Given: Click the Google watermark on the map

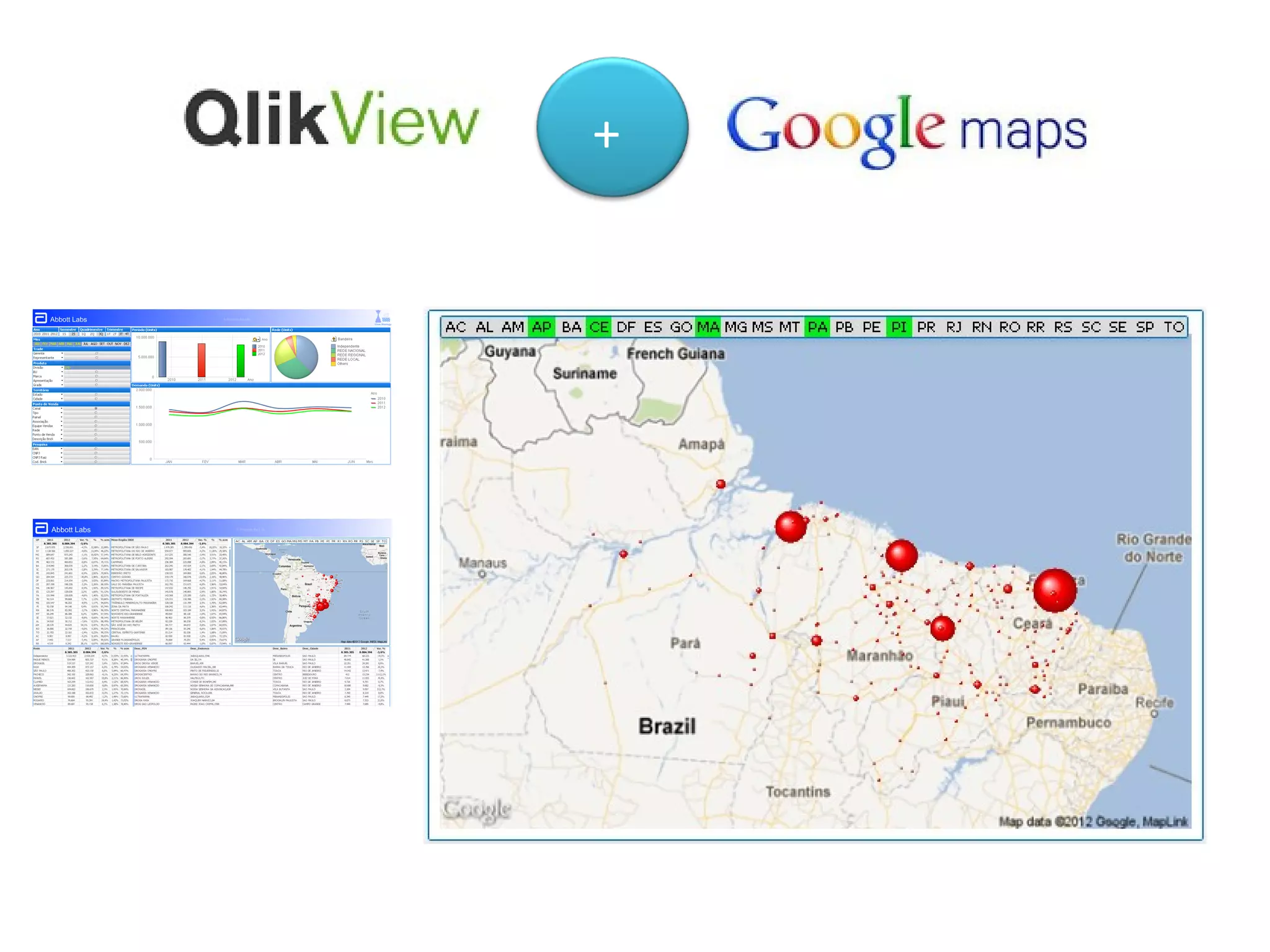Looking at the screenshot, I should click(477, 809).
